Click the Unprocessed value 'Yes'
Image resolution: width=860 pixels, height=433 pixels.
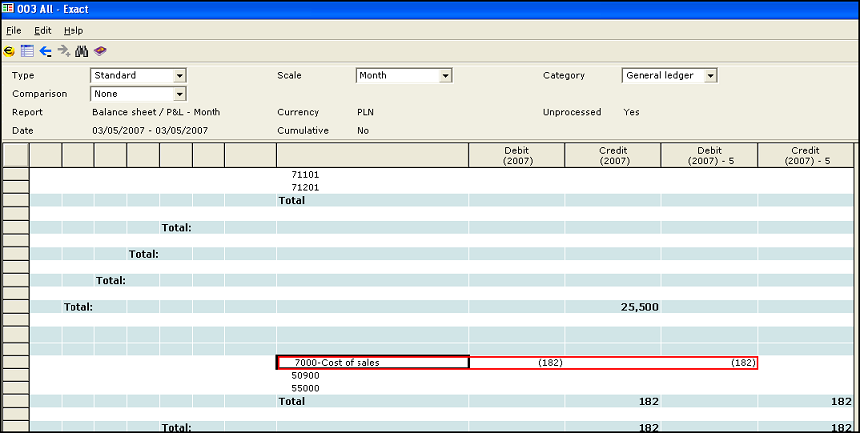(631, 112)
